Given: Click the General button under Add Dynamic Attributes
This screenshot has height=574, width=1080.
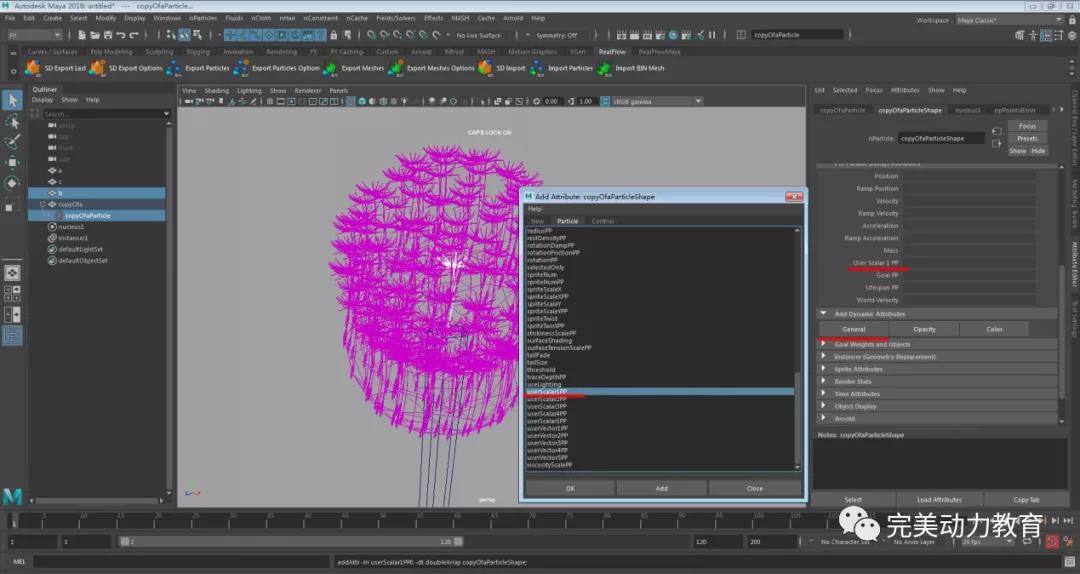Looking at the screenshot, I should (x=853, y=329).
